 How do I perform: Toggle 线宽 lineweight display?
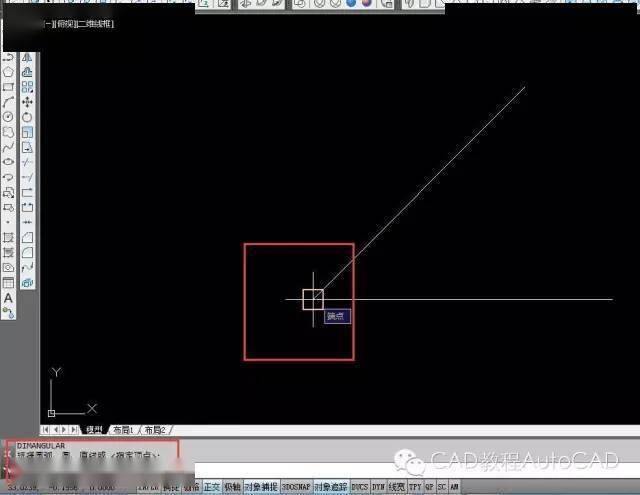397,487
